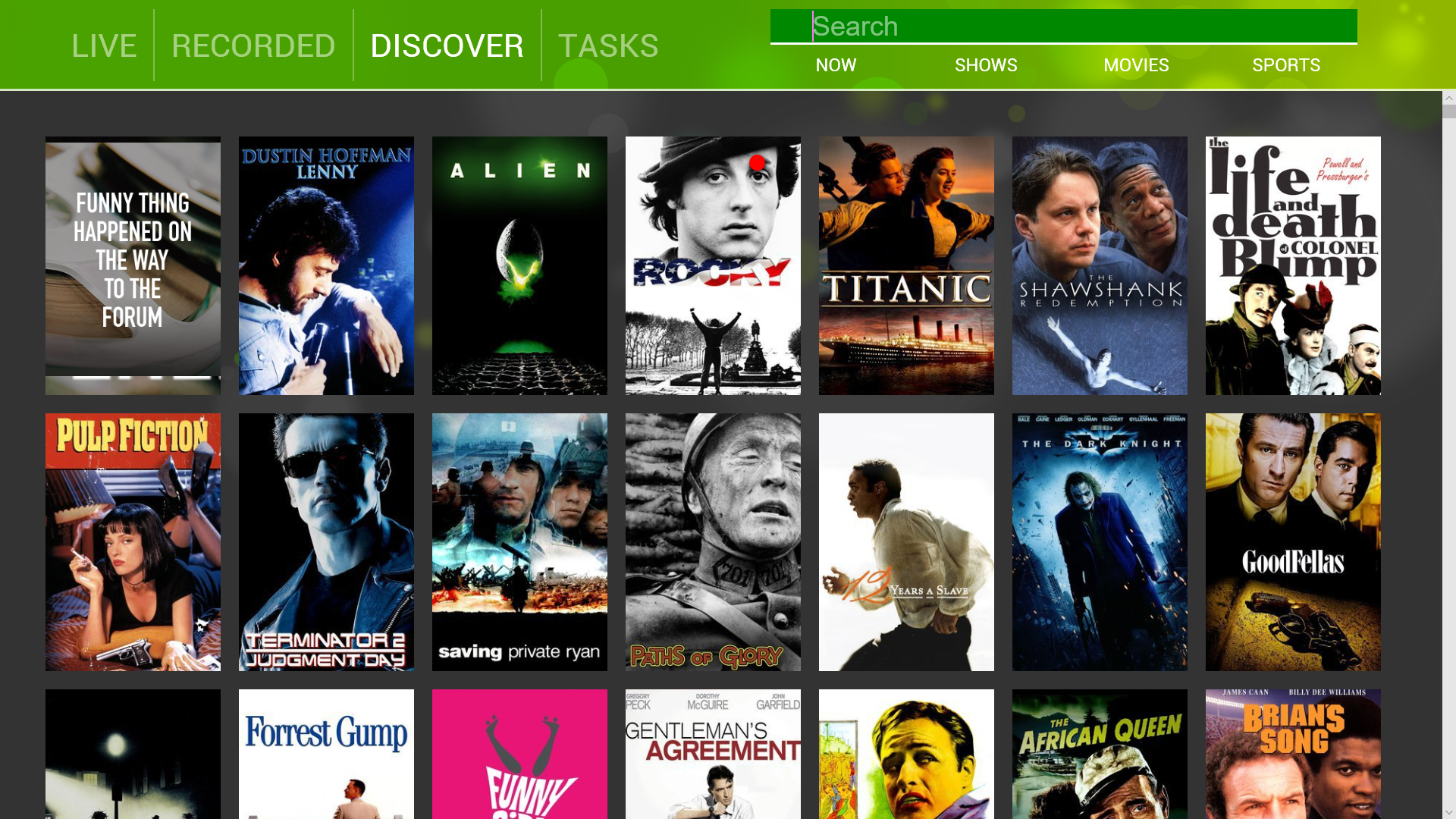1456x819 pixels.
Task: Open the SHOWS tab
Action: (986, 65)
